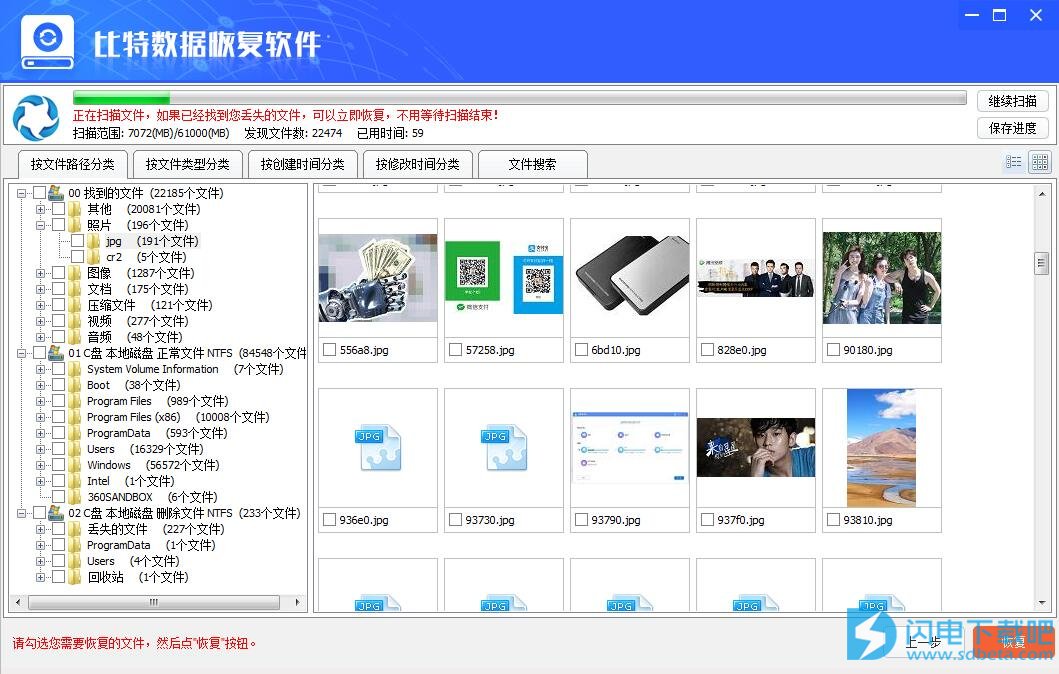Click the folder icon beside cr2
Image resolution: width=1059 pixels, height=674 pixels.
pos(94,257)
